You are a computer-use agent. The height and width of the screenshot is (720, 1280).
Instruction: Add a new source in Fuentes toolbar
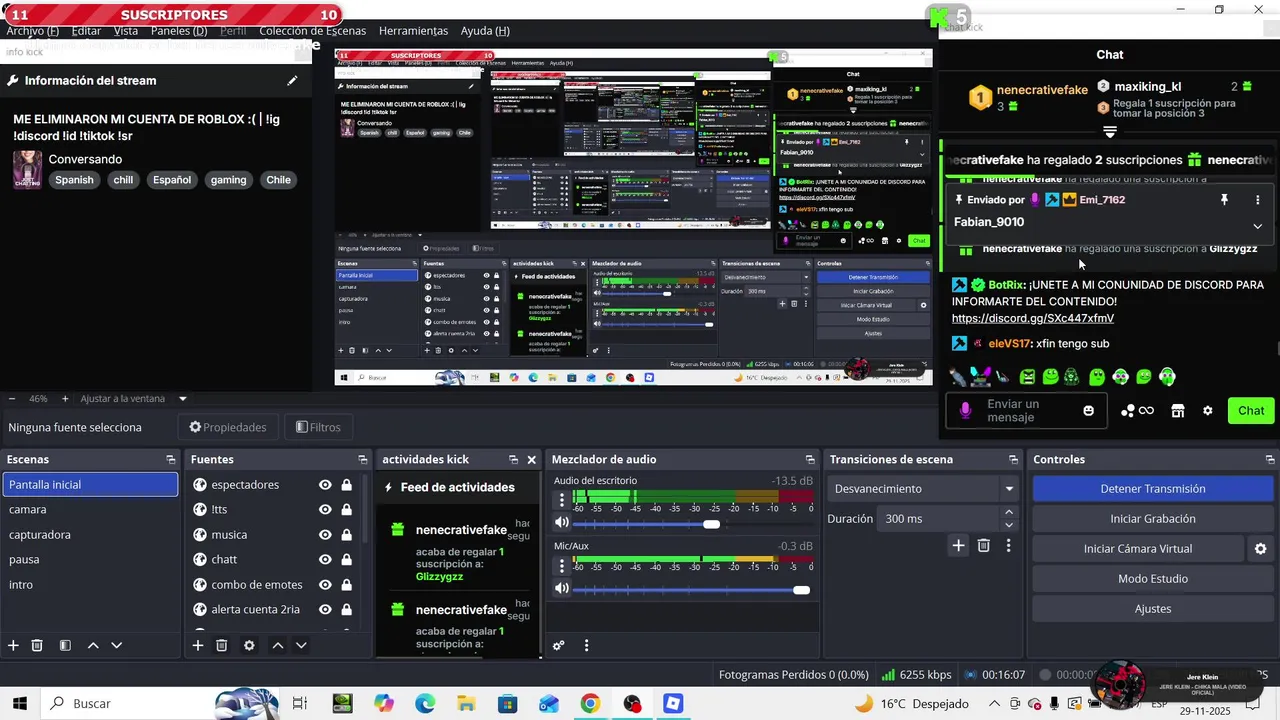tap(198, 645)
